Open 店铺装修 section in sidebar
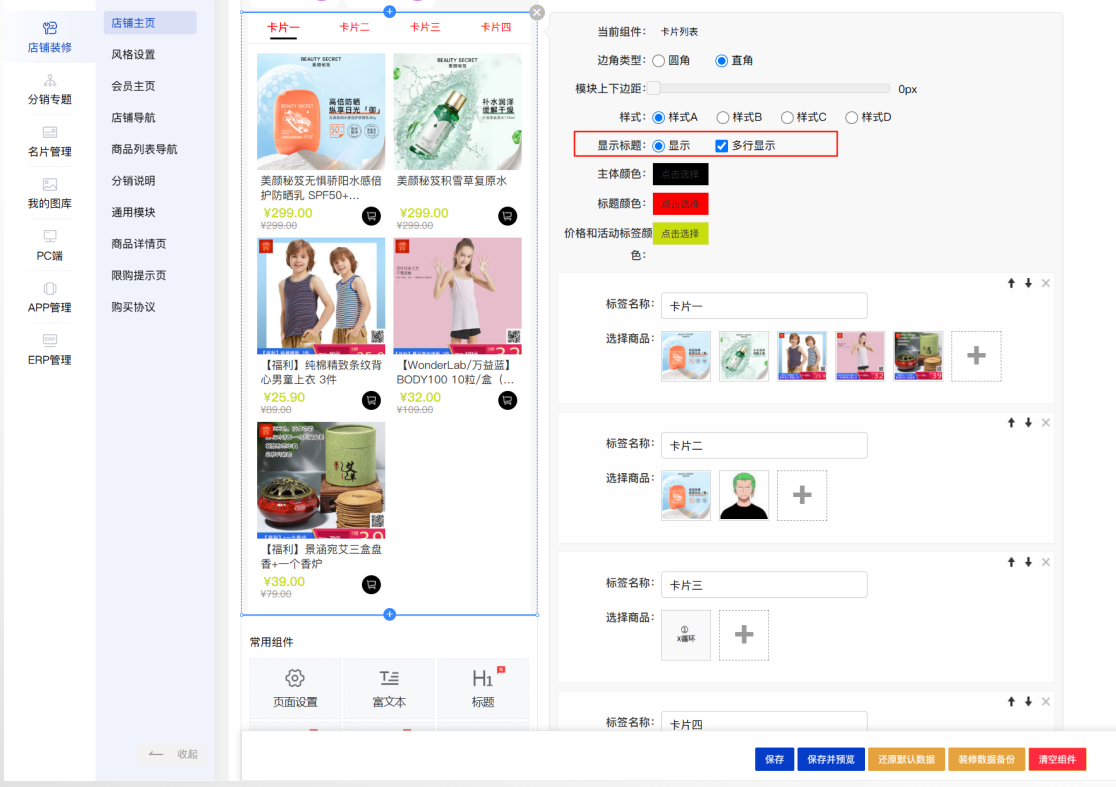 (49, 37)
